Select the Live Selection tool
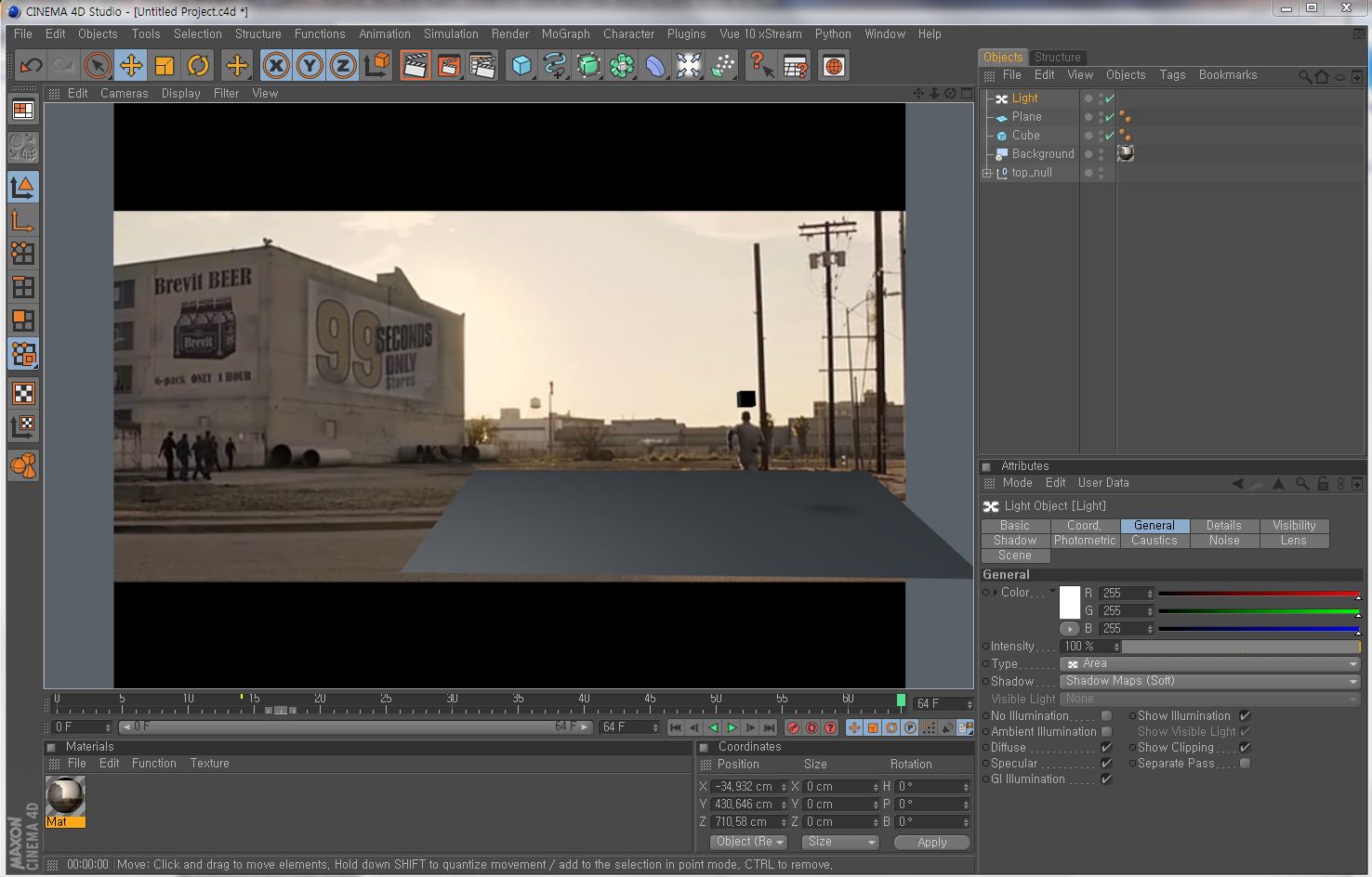This screenshot has height=877, width=1372. coord(97,66)
